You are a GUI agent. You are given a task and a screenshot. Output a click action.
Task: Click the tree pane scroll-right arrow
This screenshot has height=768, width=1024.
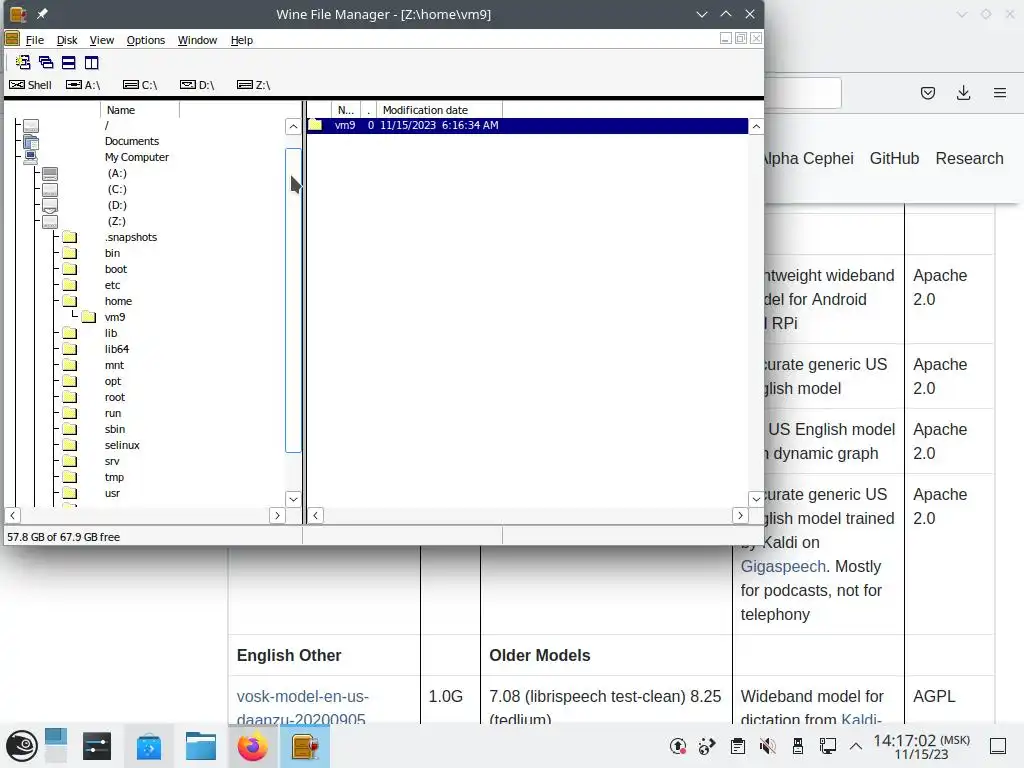click(278, 515)
